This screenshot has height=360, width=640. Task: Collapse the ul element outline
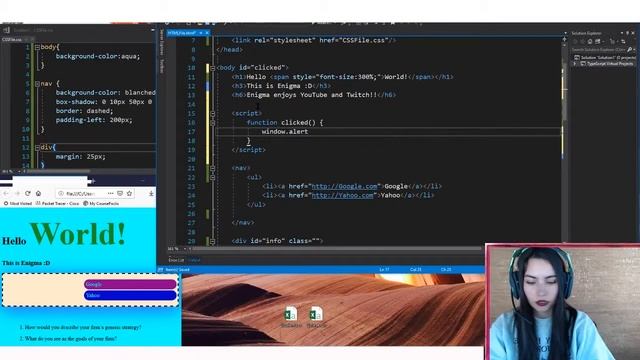coord(213,177)
